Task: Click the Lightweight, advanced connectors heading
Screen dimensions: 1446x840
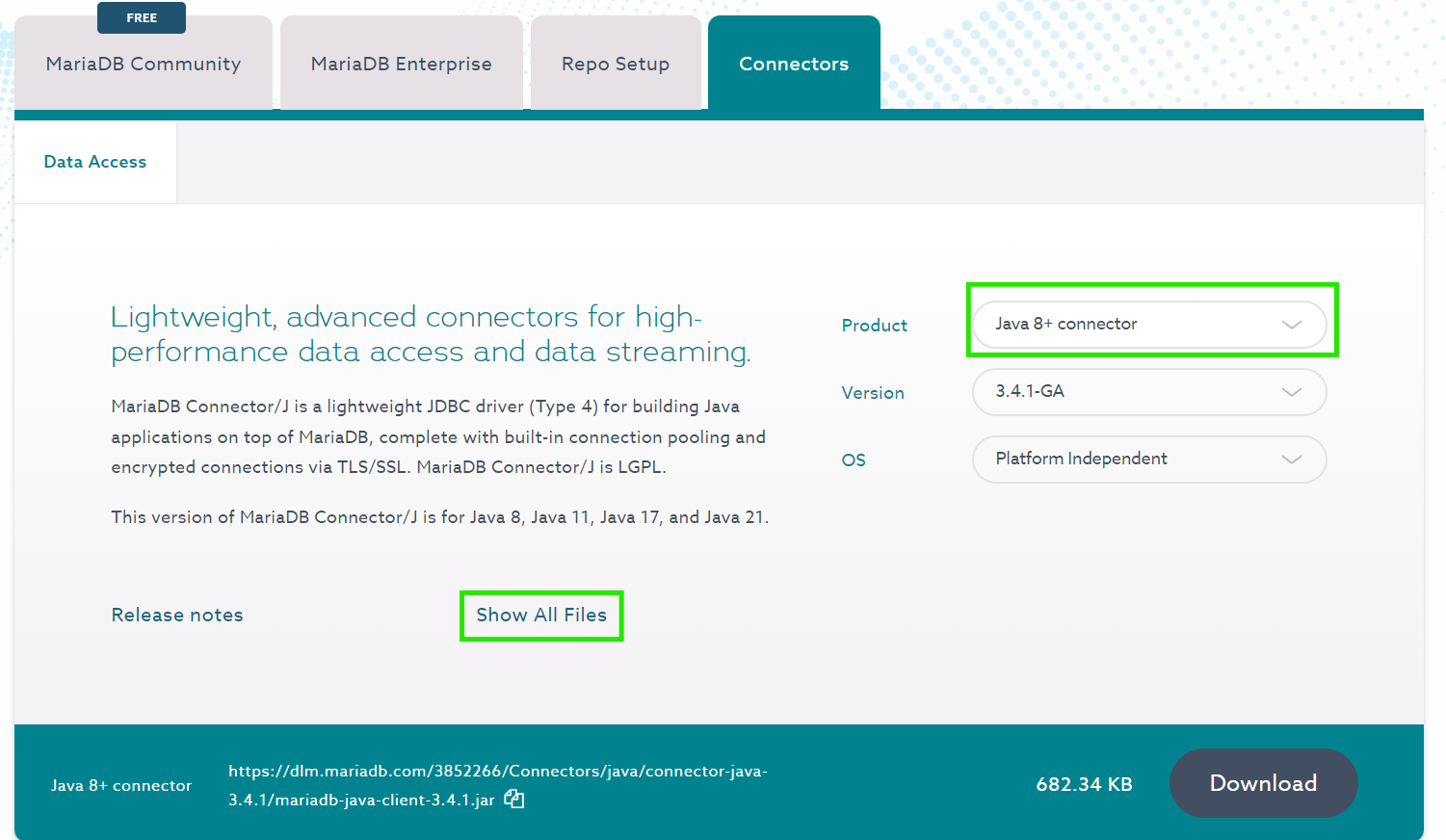Action: (431, 334)
